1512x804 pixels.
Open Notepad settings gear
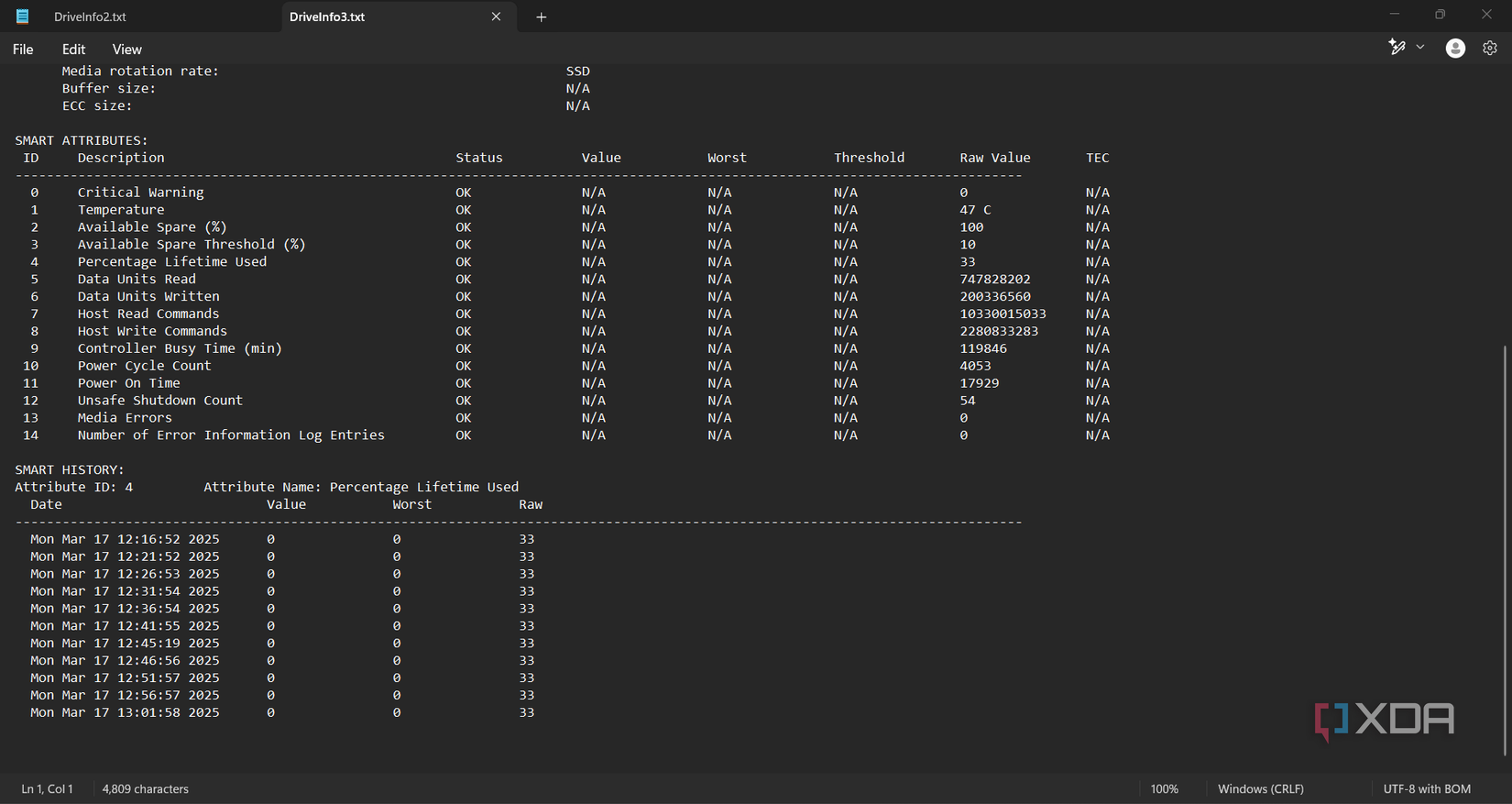pyautogui.click(x=1490, y=49)
